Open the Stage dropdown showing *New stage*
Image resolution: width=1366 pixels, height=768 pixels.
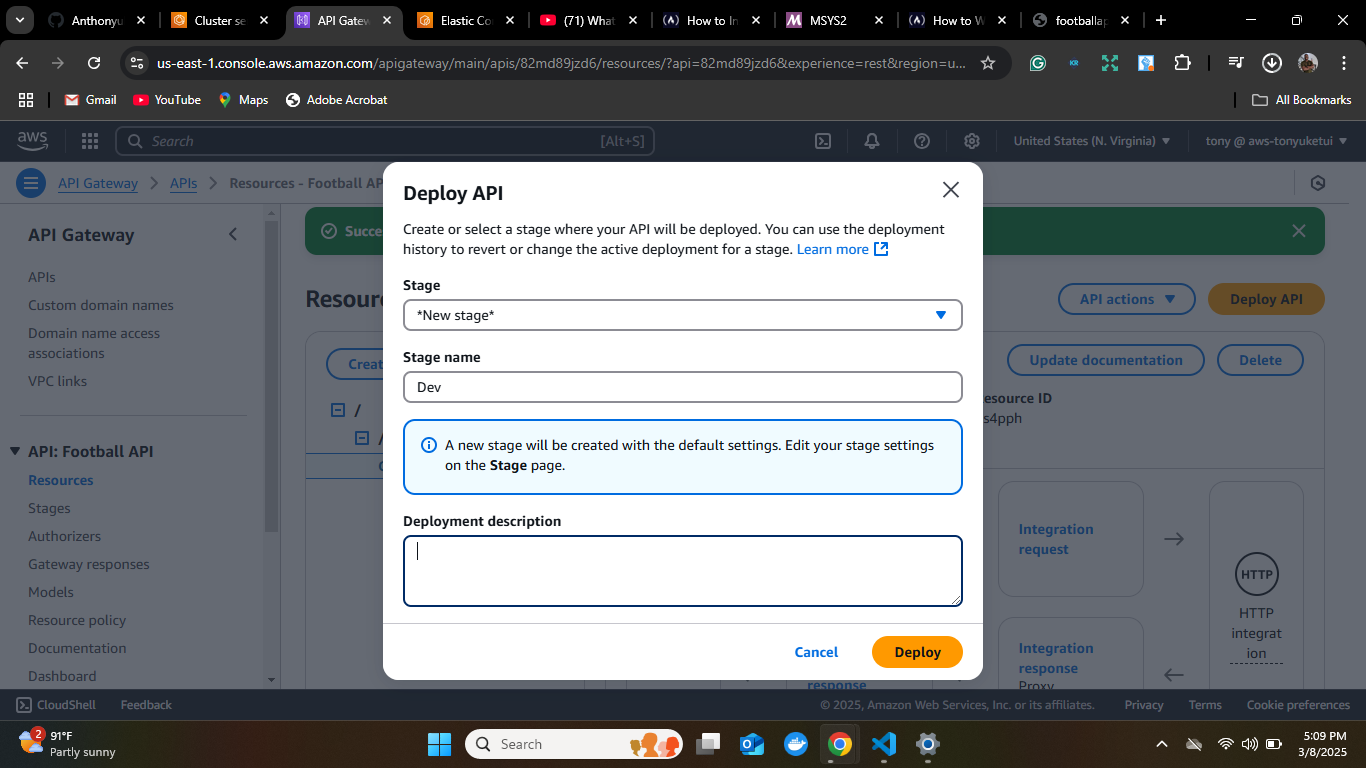click(x=682, y=315)
